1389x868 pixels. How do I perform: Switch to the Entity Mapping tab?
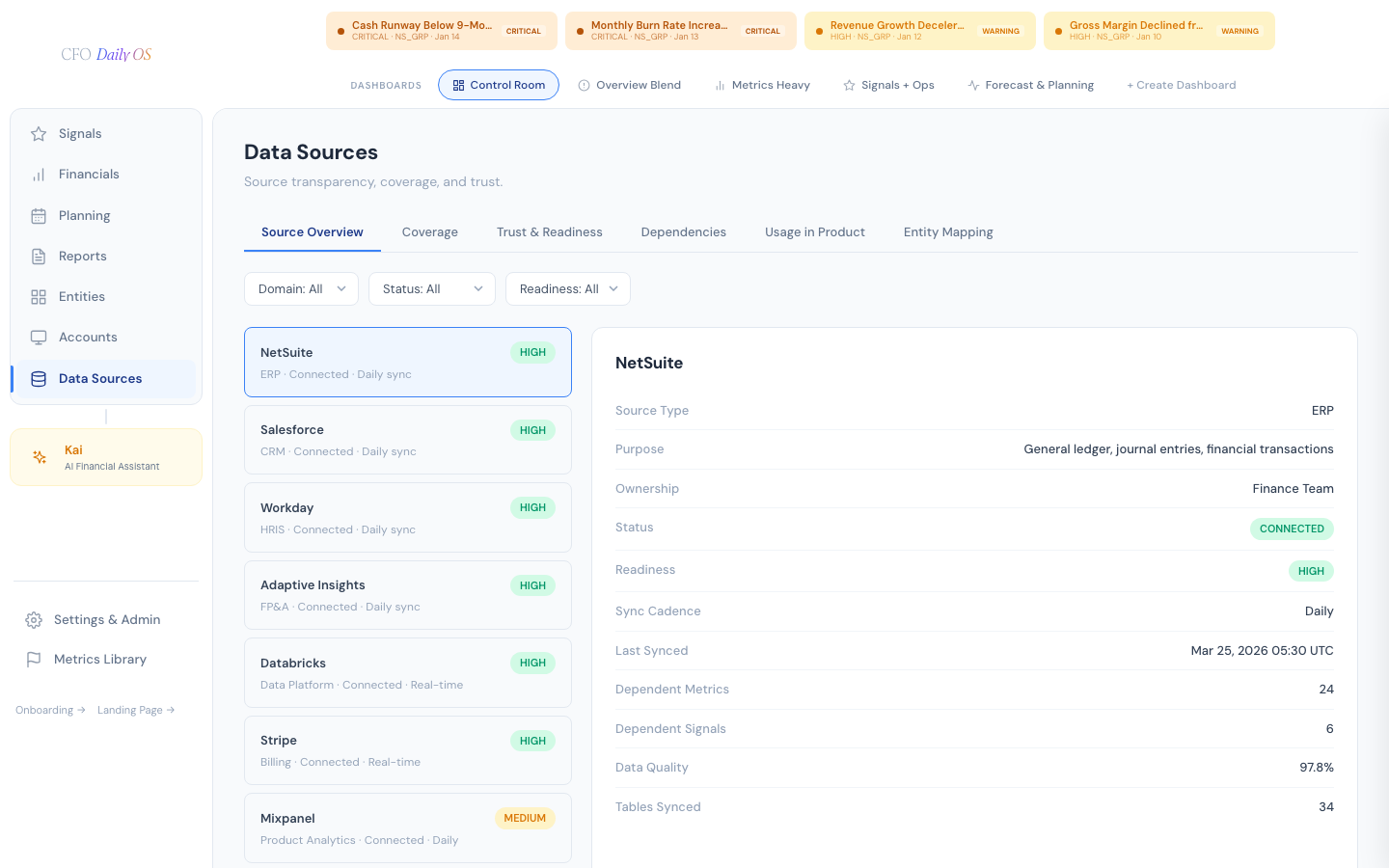tap(947, 232)
